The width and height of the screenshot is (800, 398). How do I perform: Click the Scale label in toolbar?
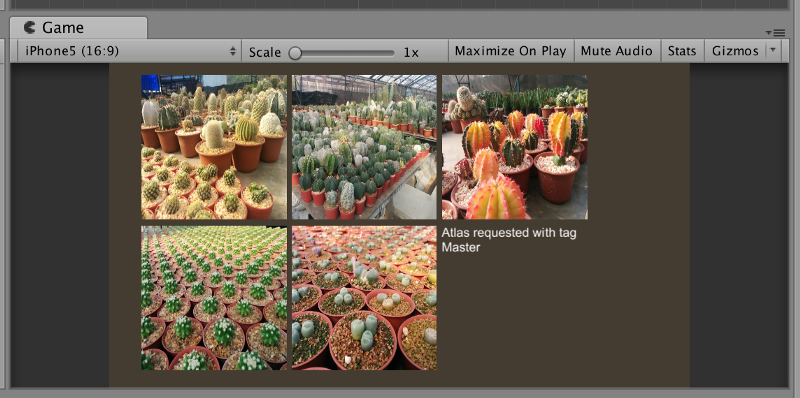click(x=265, y=52)
